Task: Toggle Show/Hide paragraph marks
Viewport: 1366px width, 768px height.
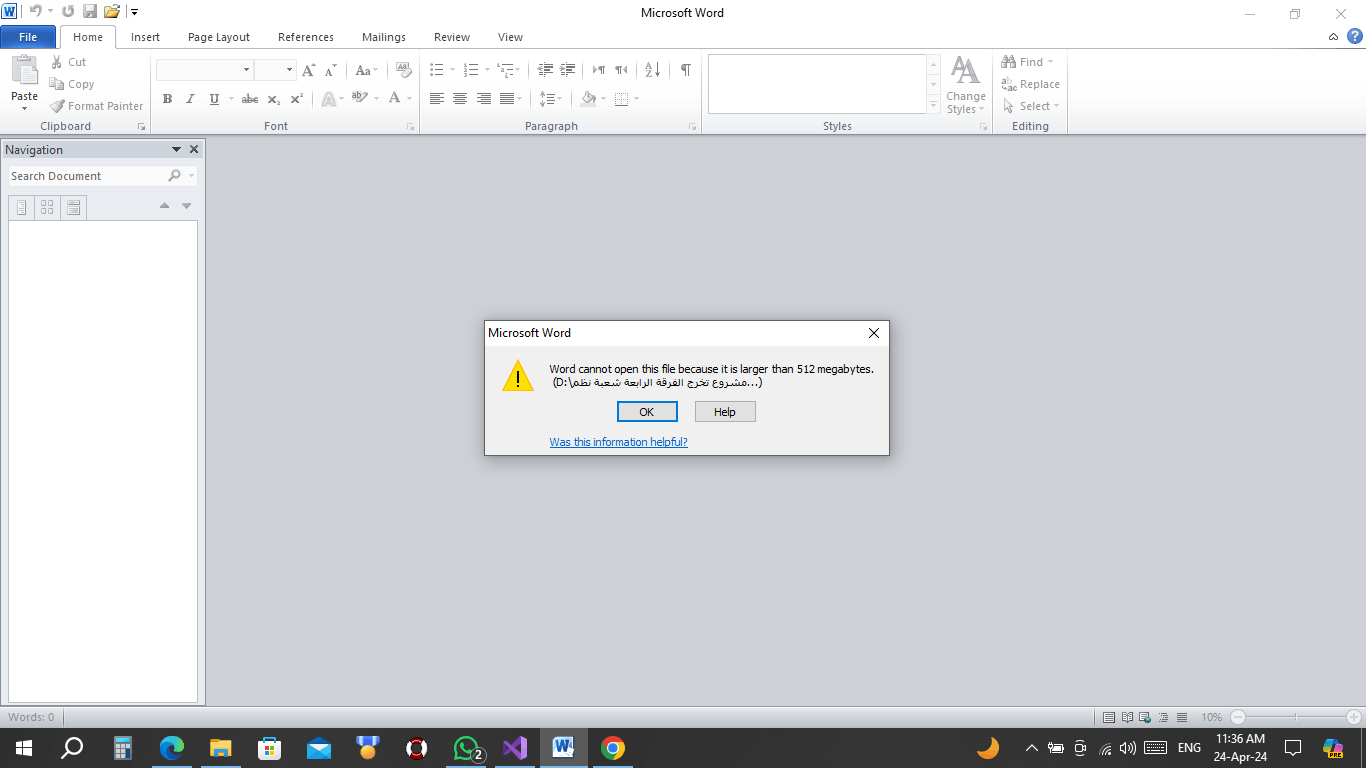Action: tap(685, 70)
